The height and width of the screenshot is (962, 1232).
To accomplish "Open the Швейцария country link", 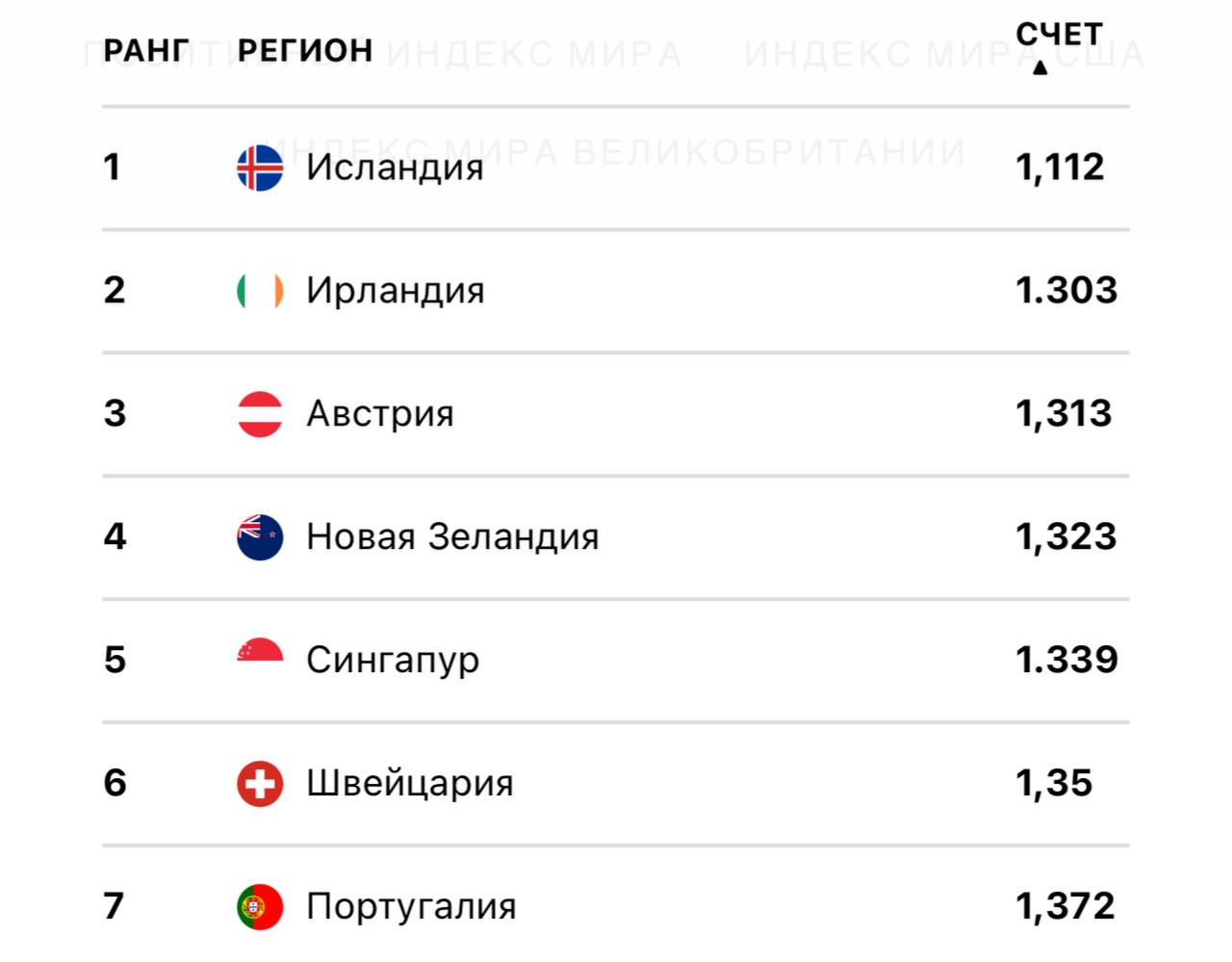I will tap(410, 784).
